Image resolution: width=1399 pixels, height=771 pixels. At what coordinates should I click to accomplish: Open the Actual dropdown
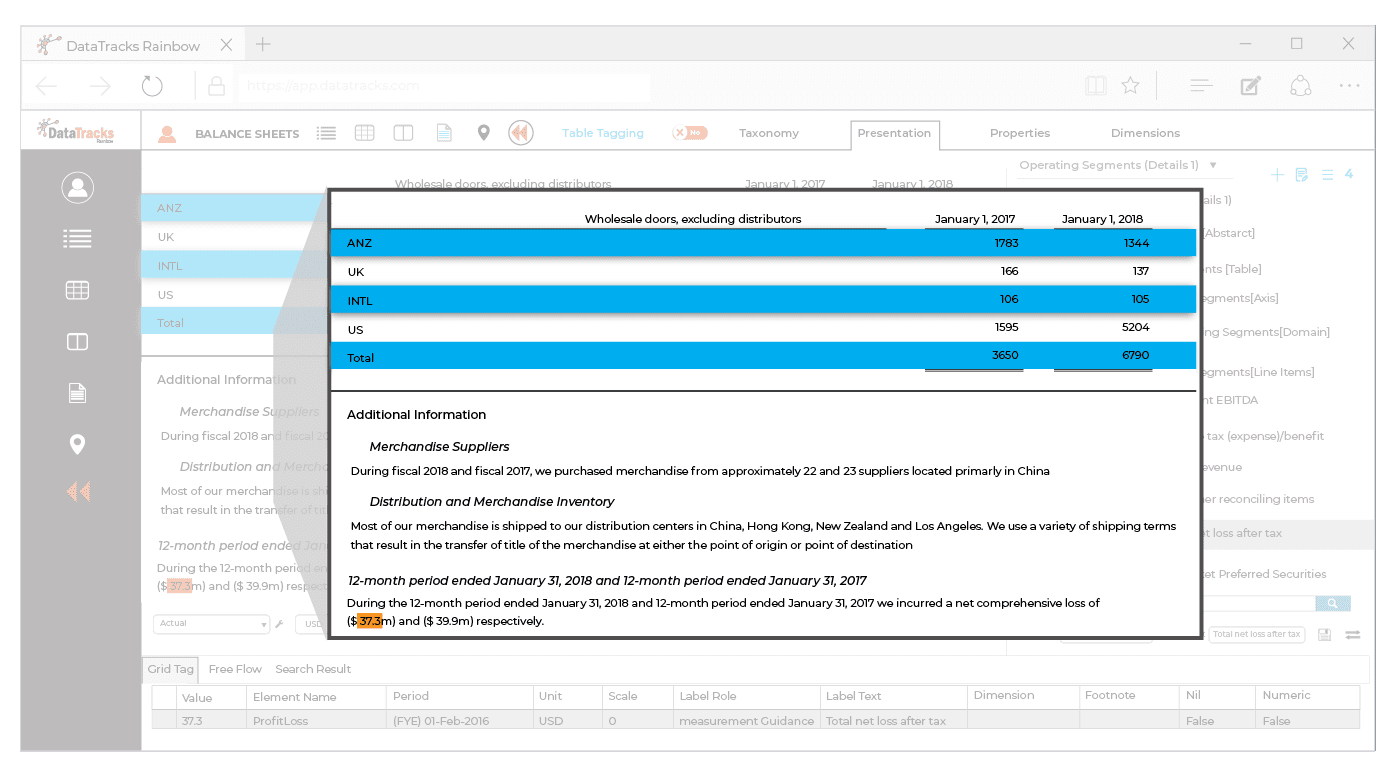211,624
